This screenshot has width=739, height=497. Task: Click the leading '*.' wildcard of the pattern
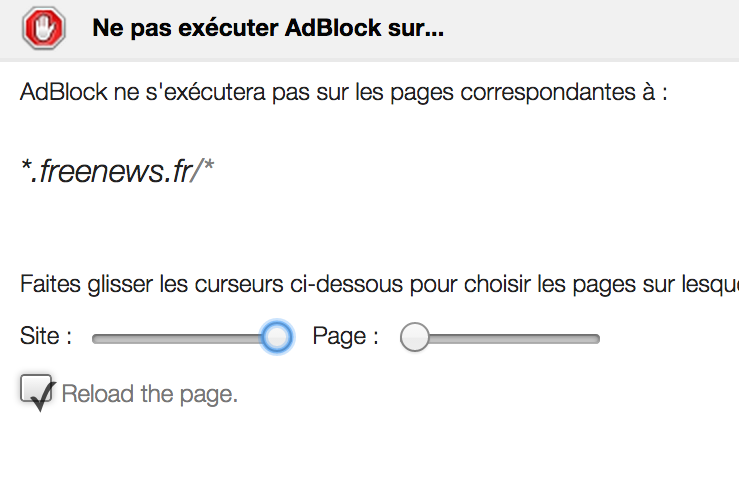pos(29,171)
